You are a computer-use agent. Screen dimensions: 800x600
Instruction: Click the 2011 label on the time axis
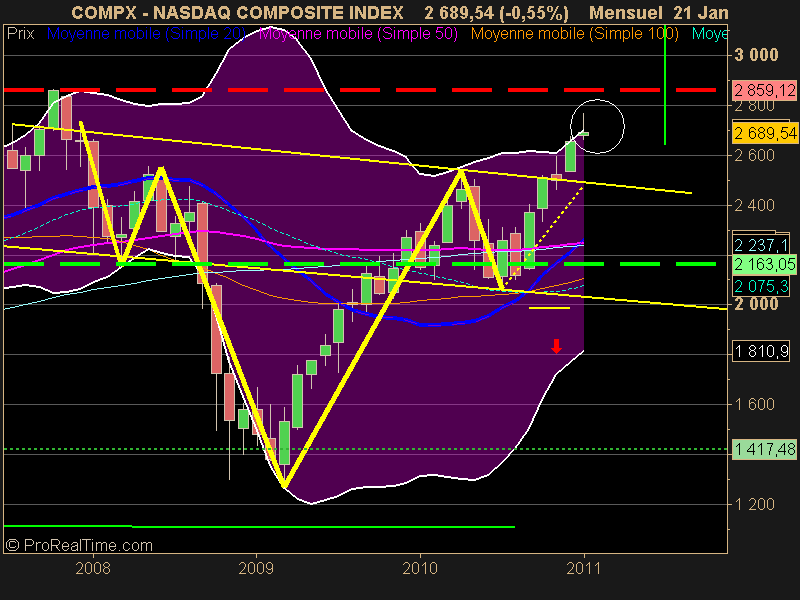(x=584, y=568)
